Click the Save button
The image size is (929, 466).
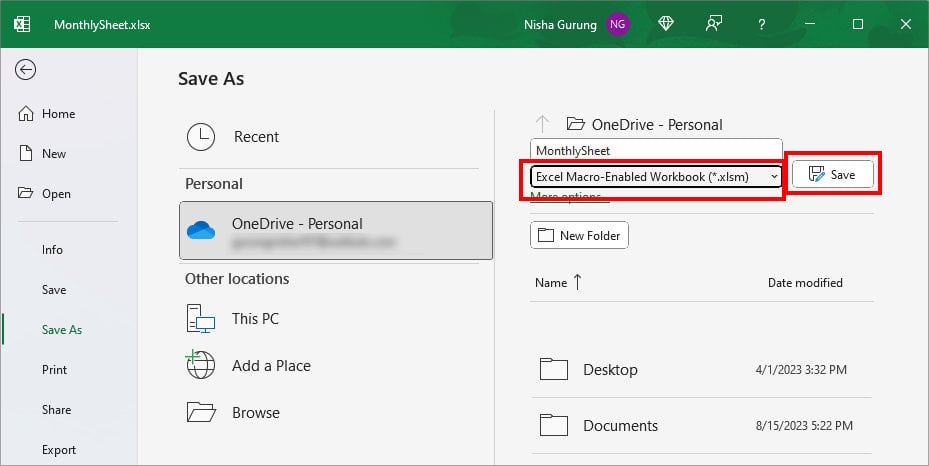832,174
